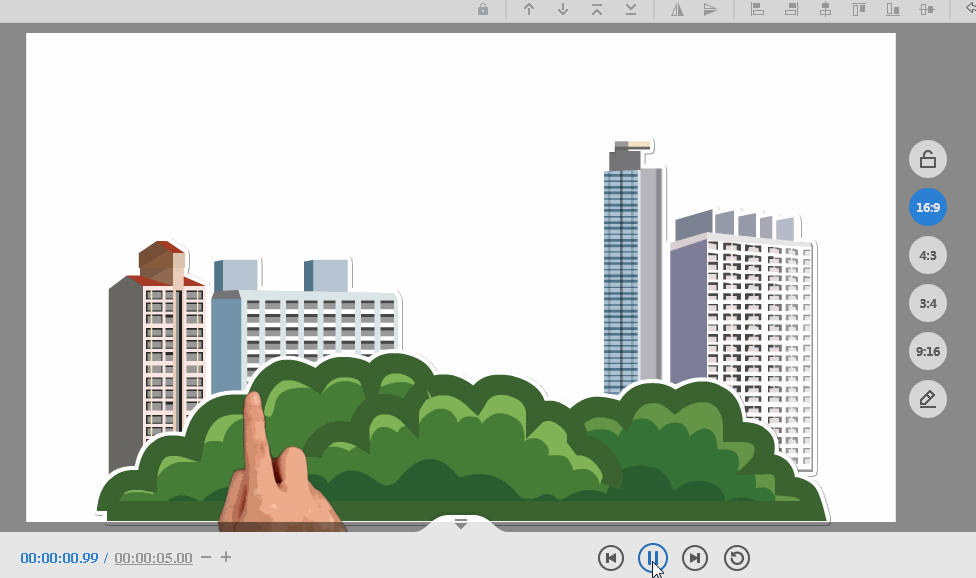The image size is (976, 578).
Task: Align the object to the bottom edge
Action: (893, 9)
